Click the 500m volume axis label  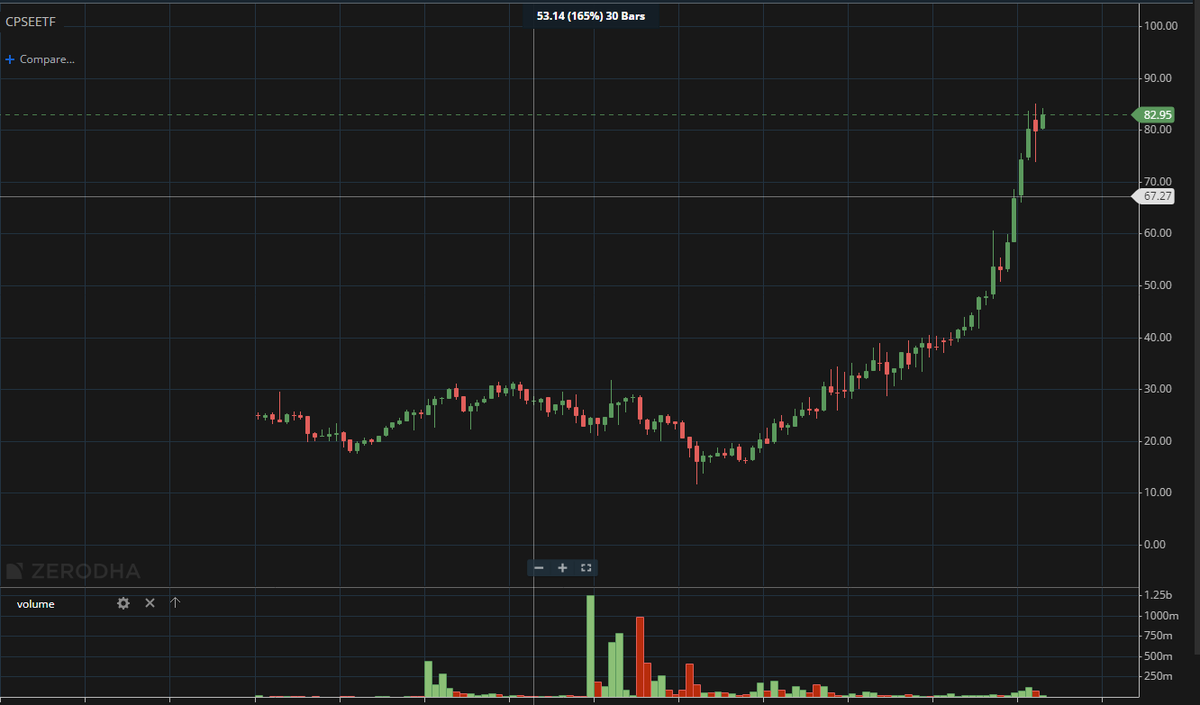click(1157, 656)
